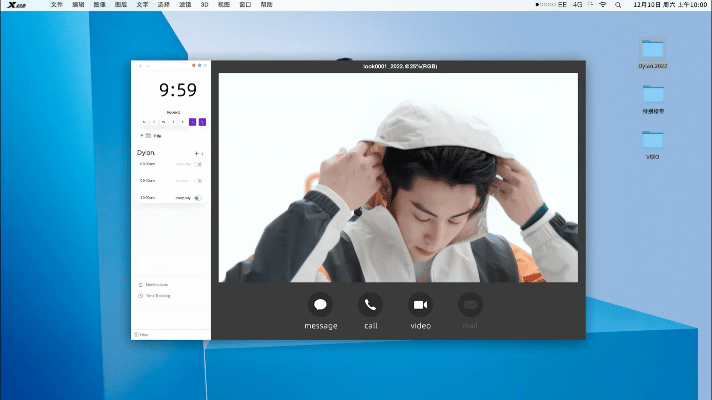Screen dimensions: 712x400
Task: Click the Dylan heading in alarm panel
Action: (x=146, y=153)
